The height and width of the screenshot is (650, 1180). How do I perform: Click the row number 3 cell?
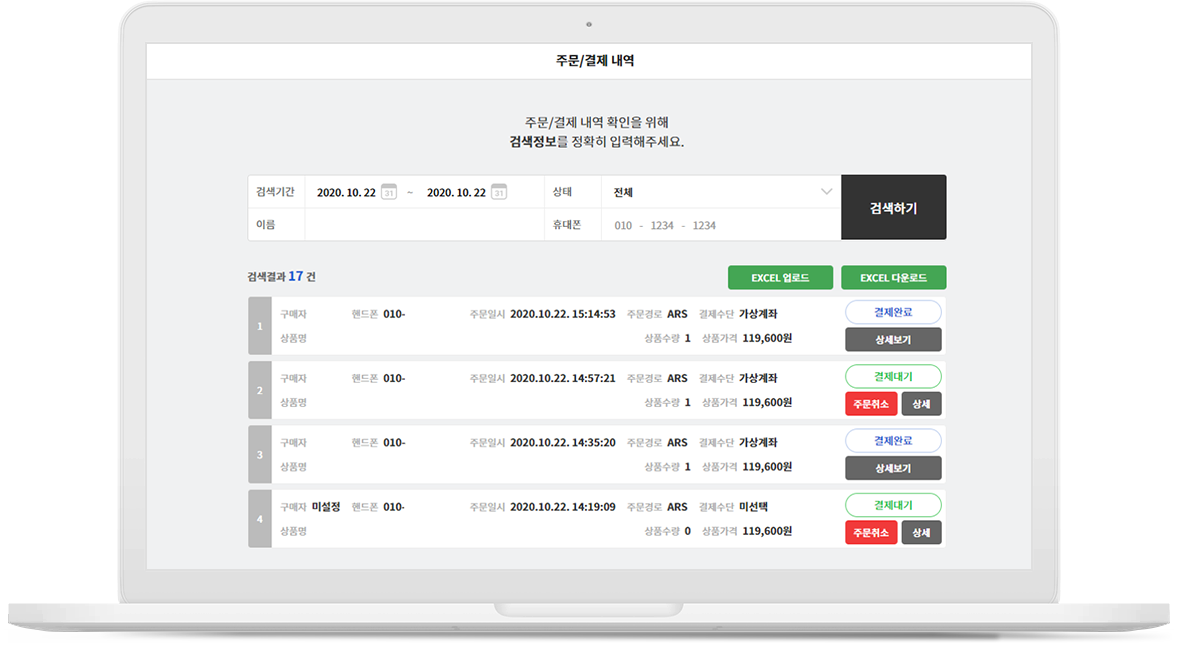pos(260,454)
